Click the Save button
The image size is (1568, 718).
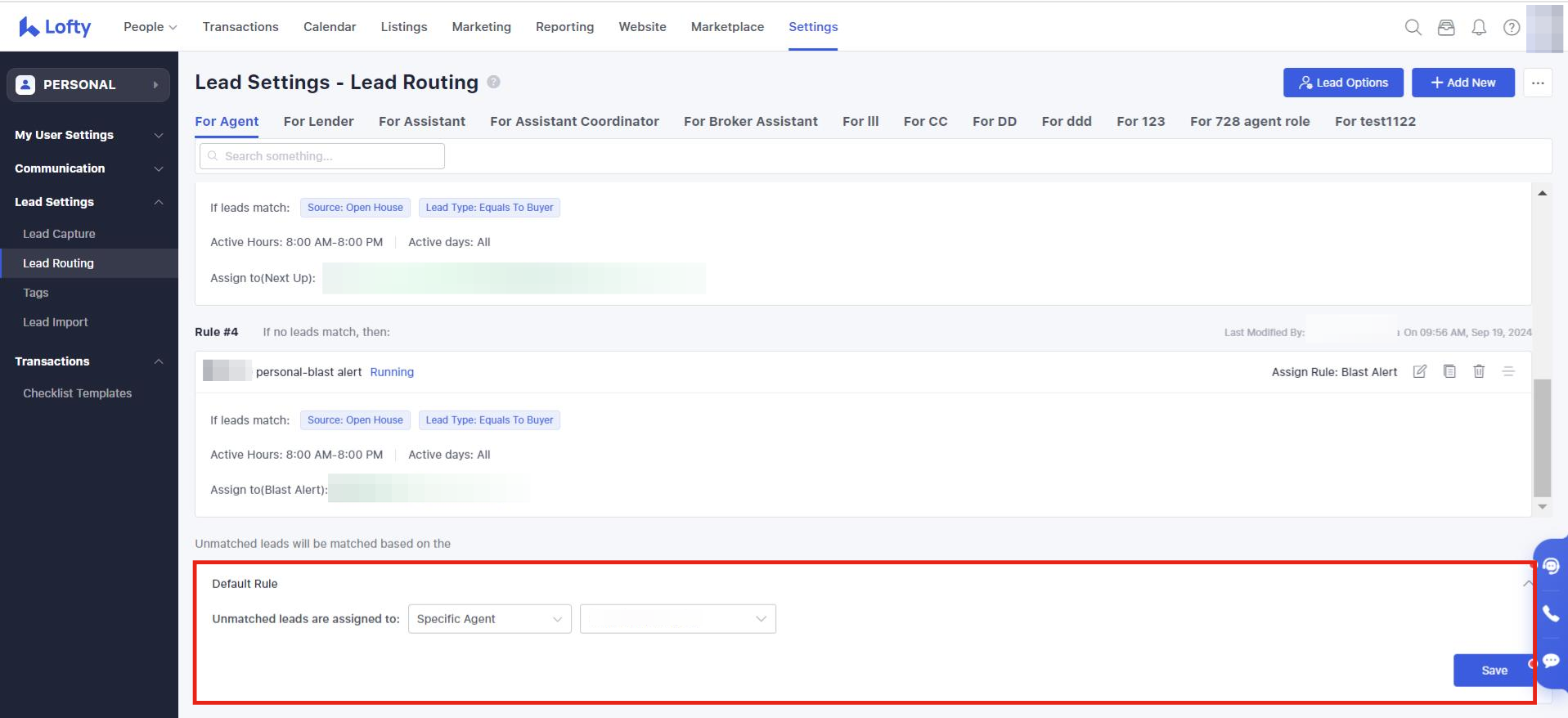(x=1494, y=670)
